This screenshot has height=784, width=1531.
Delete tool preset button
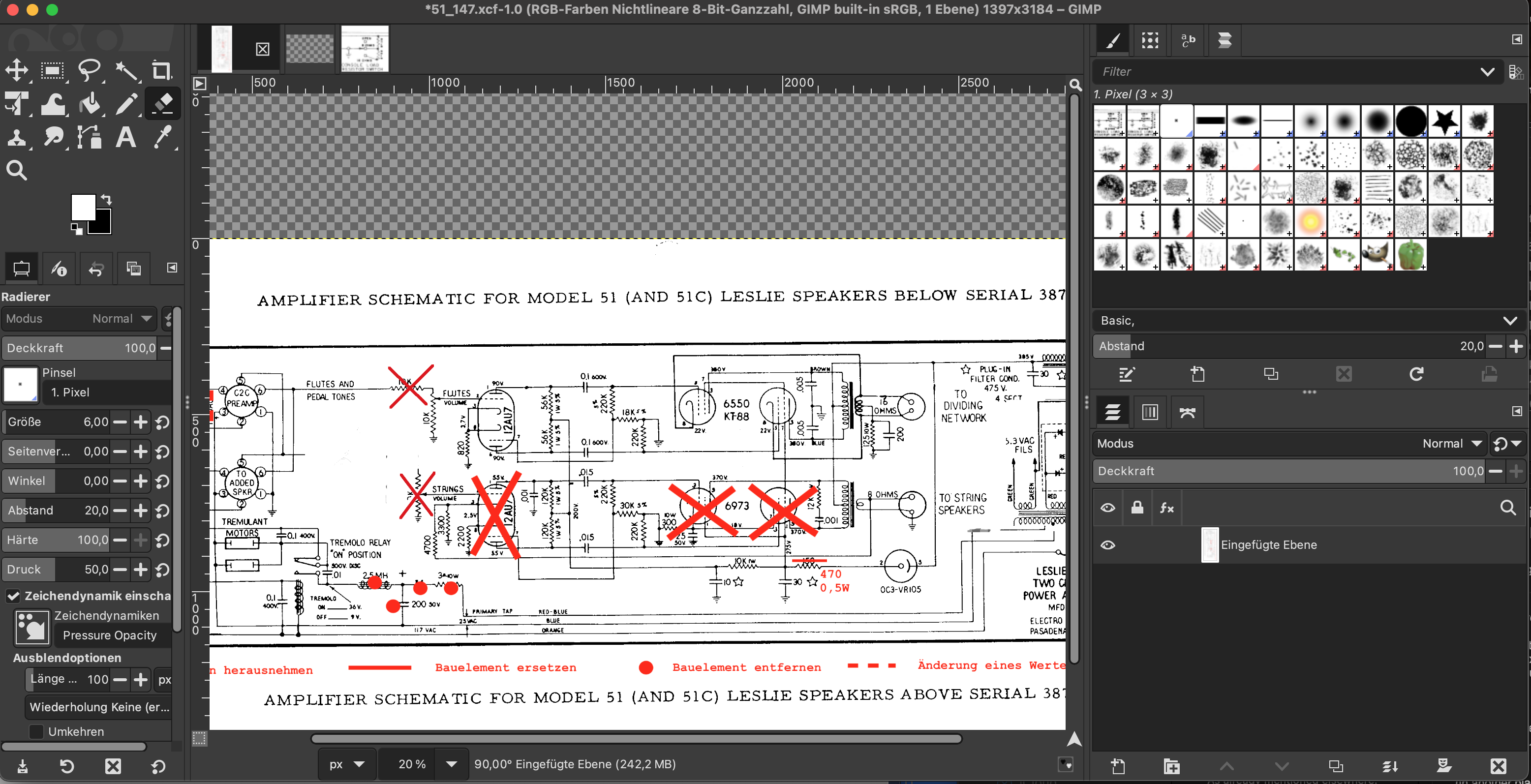coord(113,766)
